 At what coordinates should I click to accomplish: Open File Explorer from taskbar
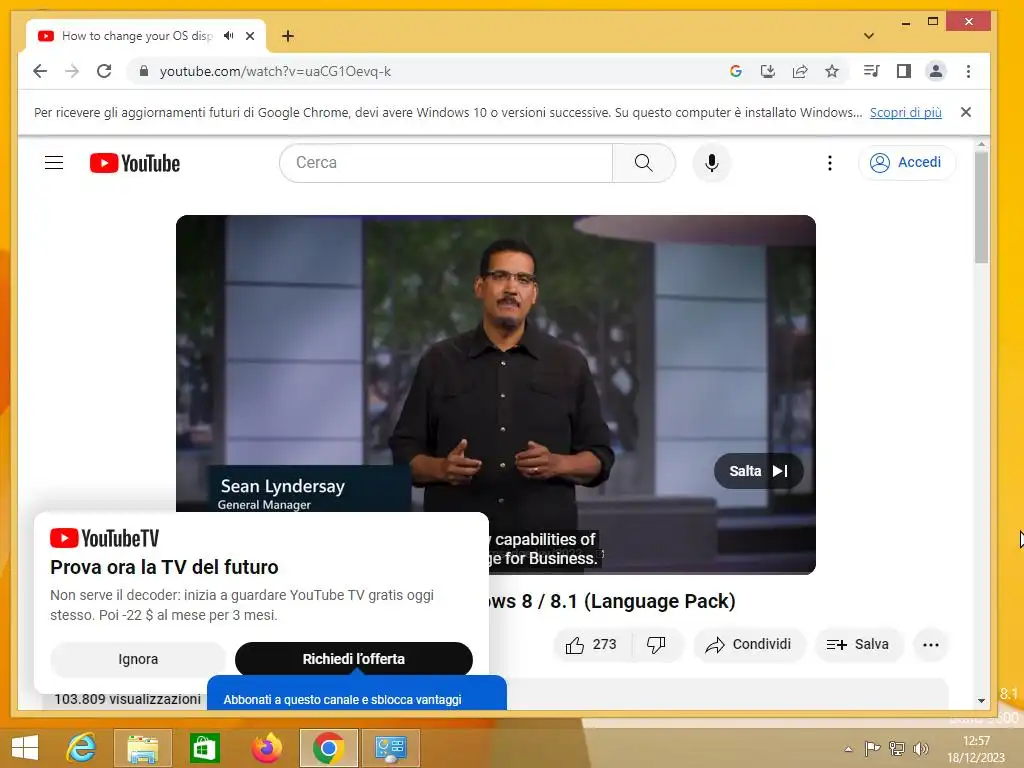(142, 748)
